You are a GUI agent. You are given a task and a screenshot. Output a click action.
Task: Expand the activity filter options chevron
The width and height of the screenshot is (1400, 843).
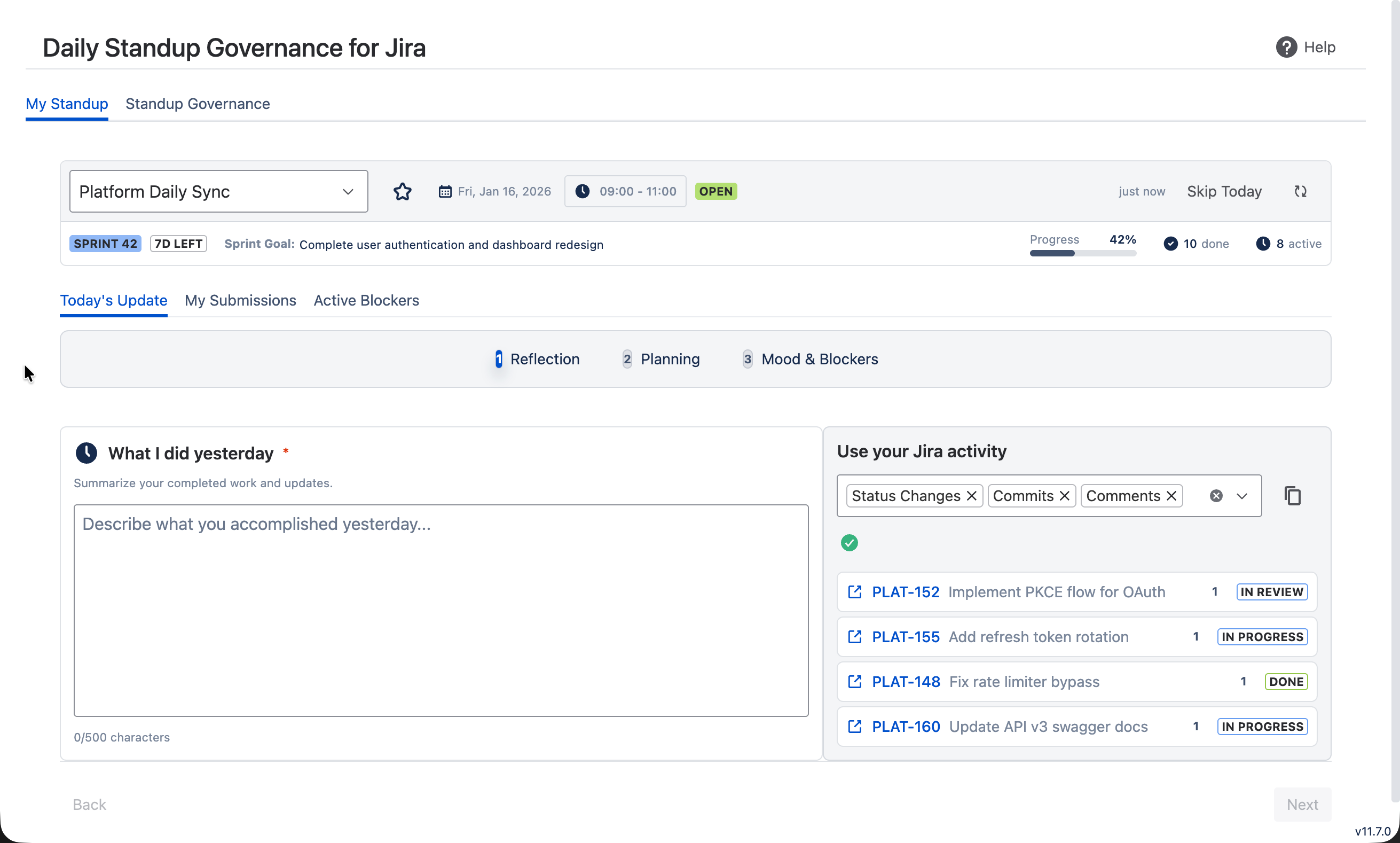tap(1242, 495)
